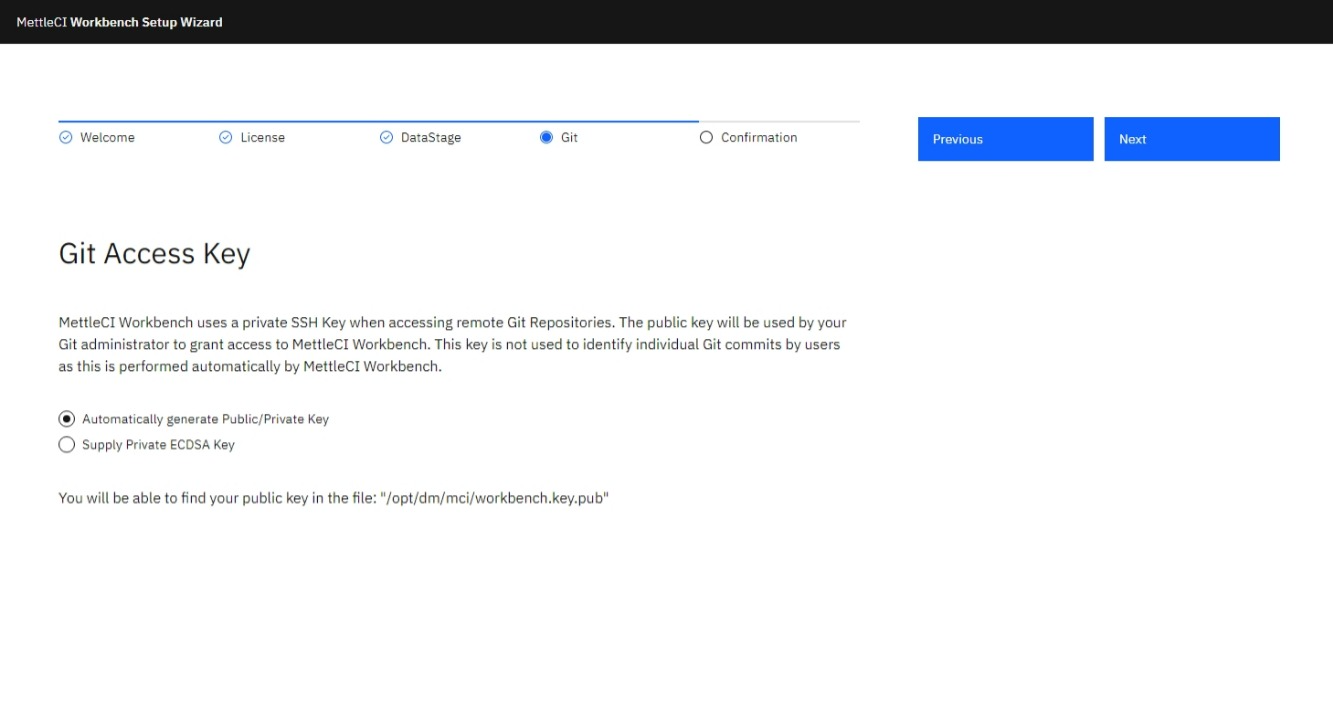
Task: Select the Supply Private ECDSA Key radio button
Action: [x=67, y=445]
